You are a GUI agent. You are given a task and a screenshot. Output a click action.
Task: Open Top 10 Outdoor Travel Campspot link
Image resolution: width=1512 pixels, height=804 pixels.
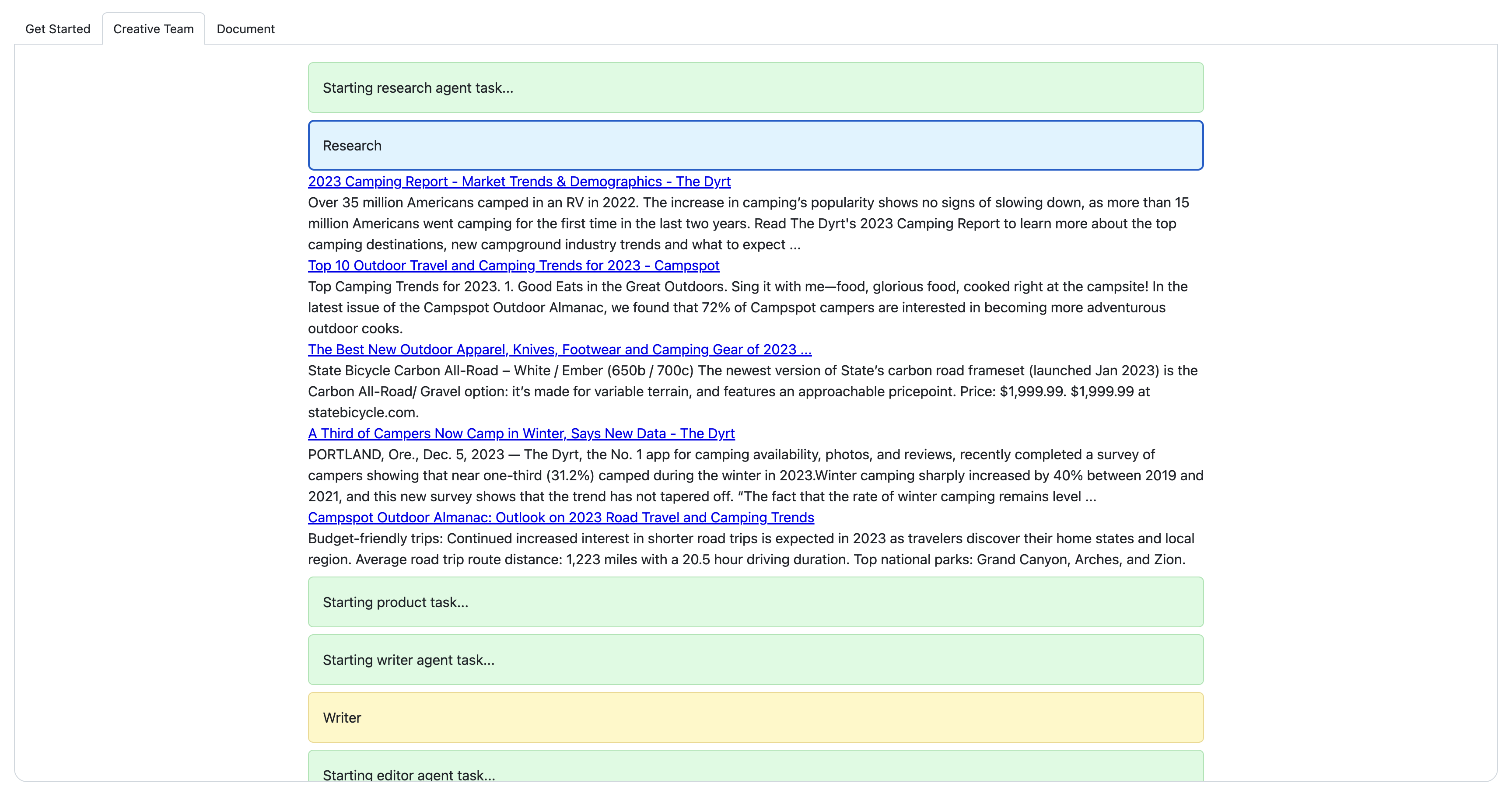[513, 265]
